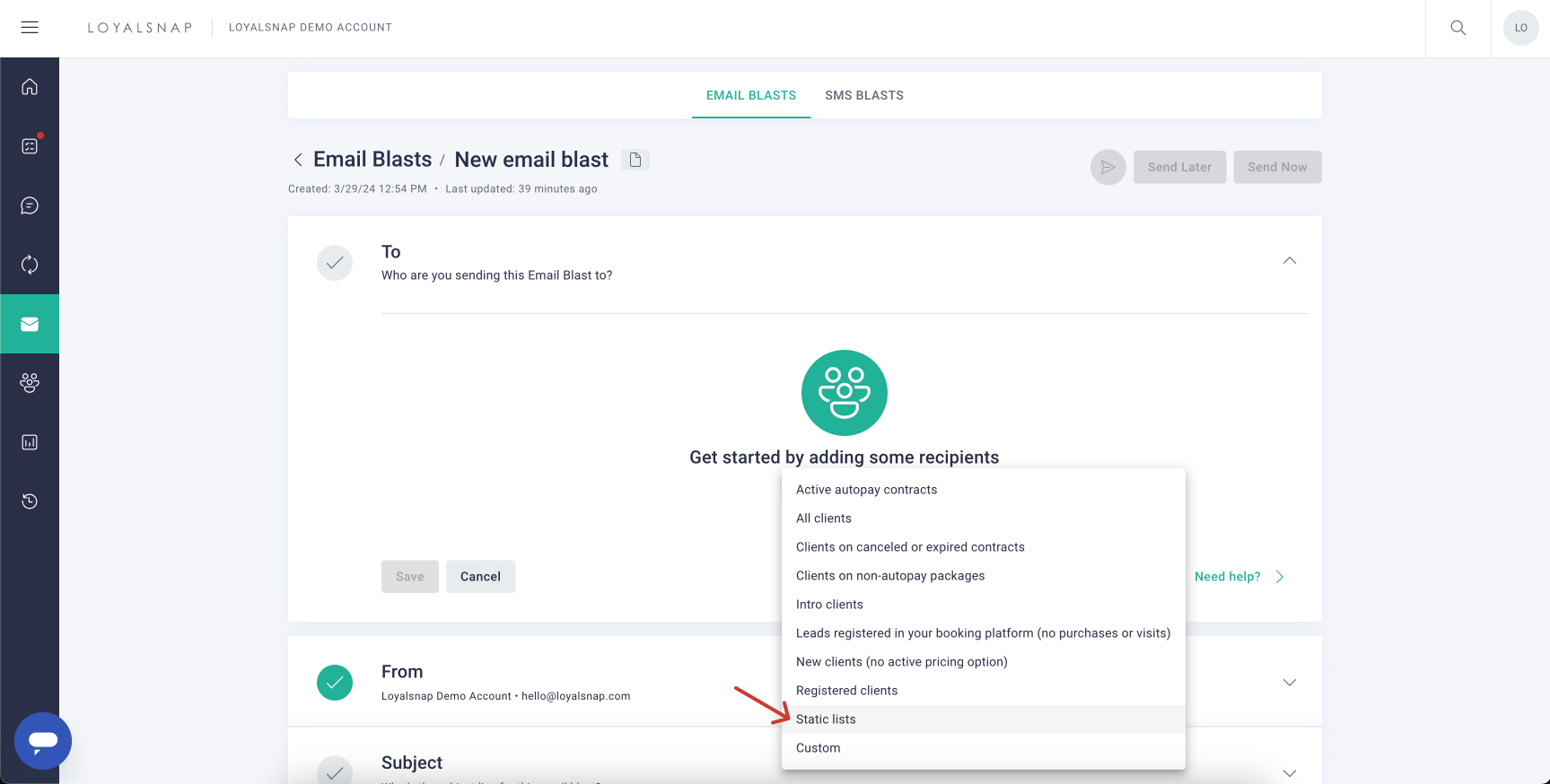Switch to the SMS BLASTS tab
Image resolution: width=1550 pixels, height=784 pixels.
863,94
